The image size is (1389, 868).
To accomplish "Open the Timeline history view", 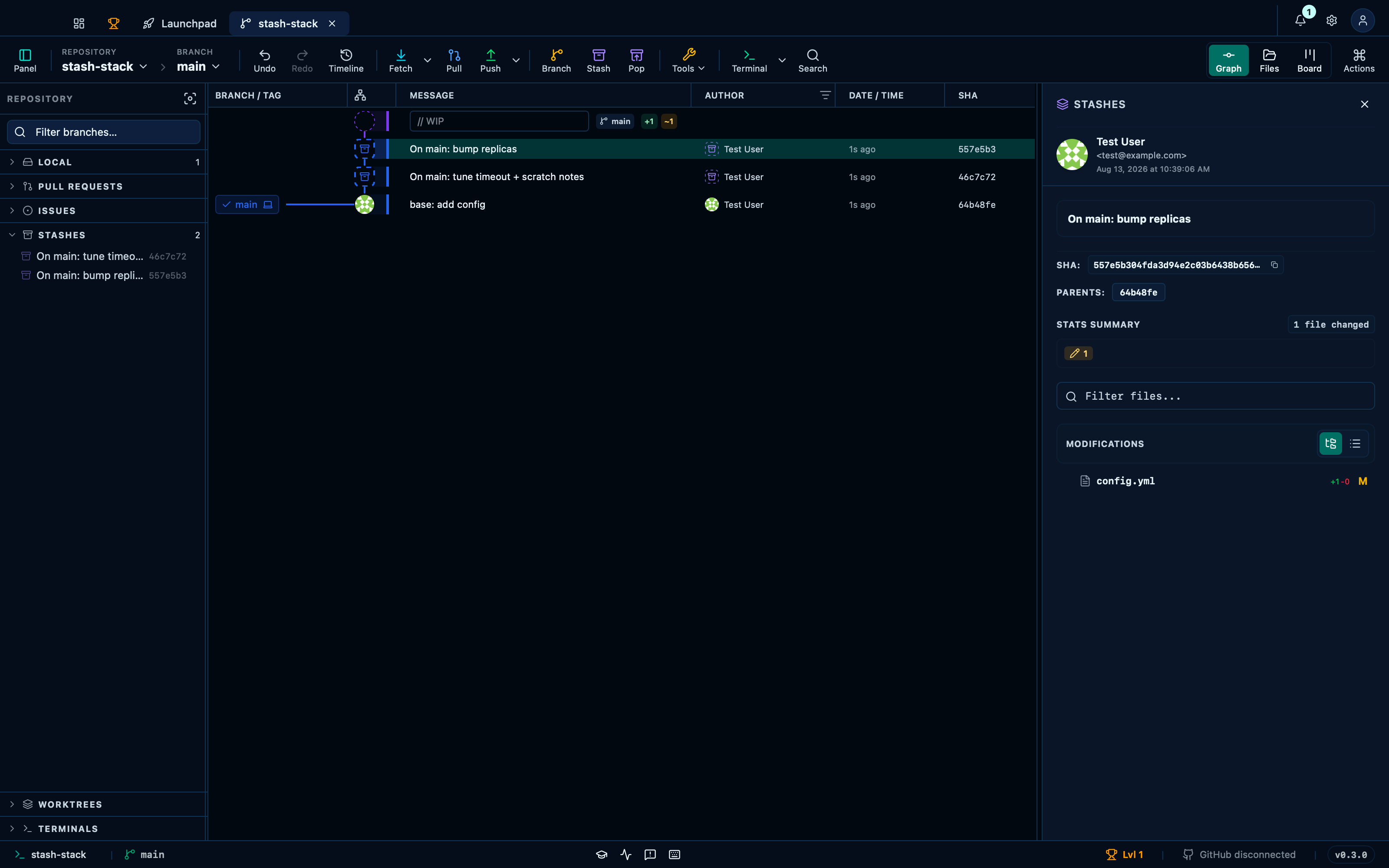I will click(x=346, y=60).
